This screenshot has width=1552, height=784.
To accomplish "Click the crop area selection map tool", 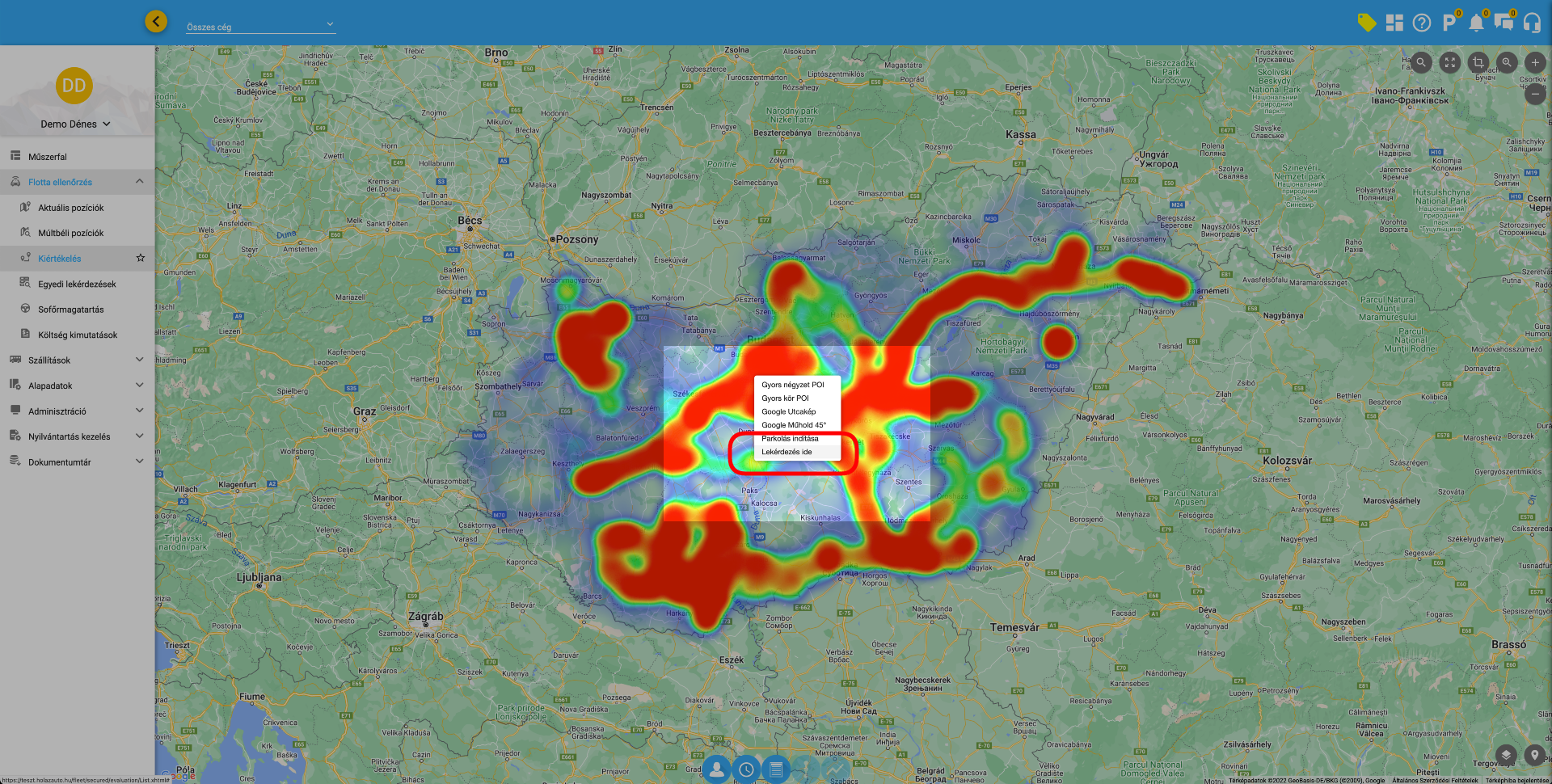I will (x=1478, y=62).
